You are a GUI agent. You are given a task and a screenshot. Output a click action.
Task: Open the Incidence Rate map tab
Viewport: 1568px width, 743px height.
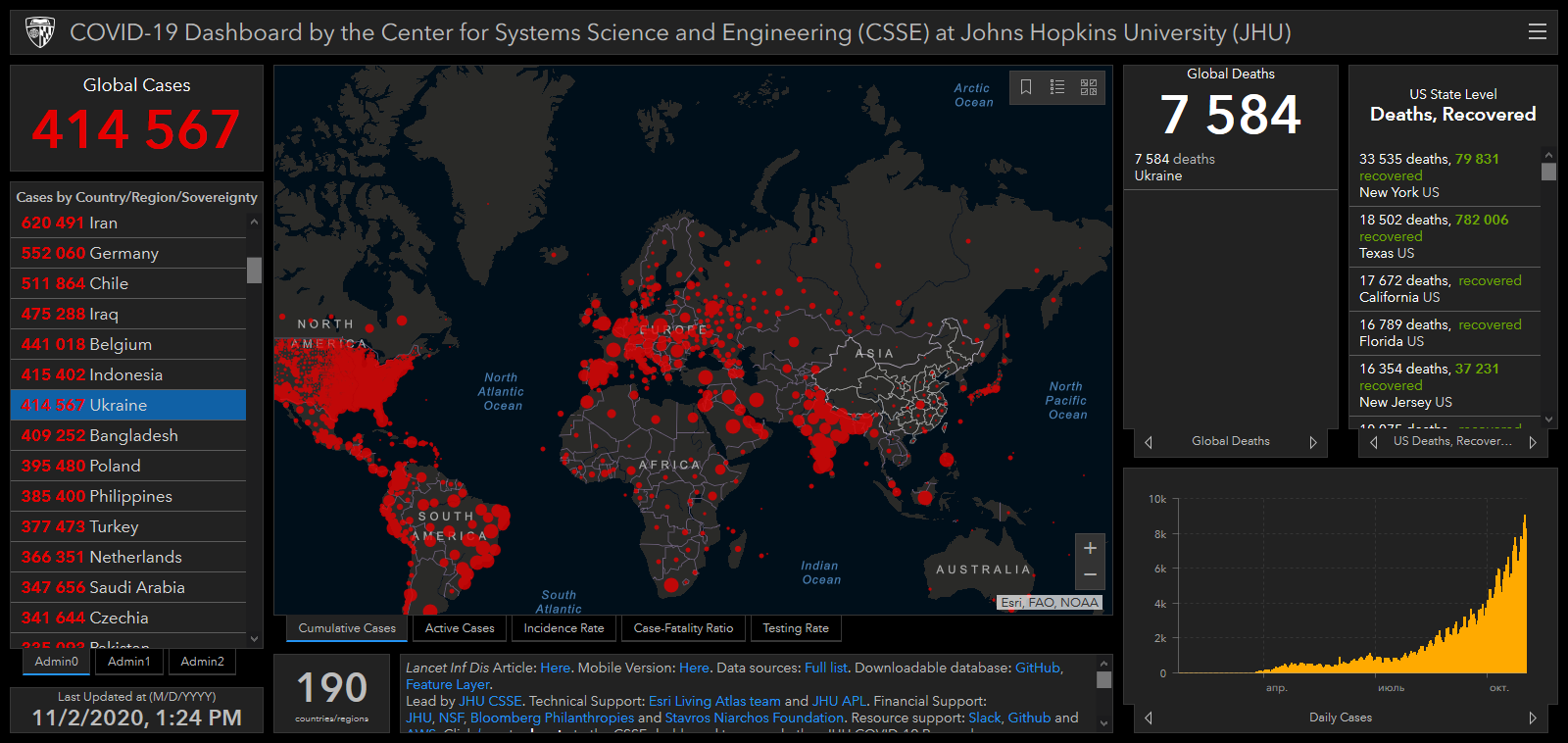[x=563, y=628]
